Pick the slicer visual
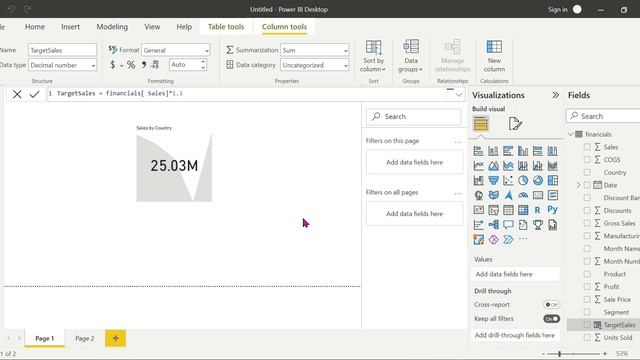This screenshot has width=640, height=360. click(493, 210)
